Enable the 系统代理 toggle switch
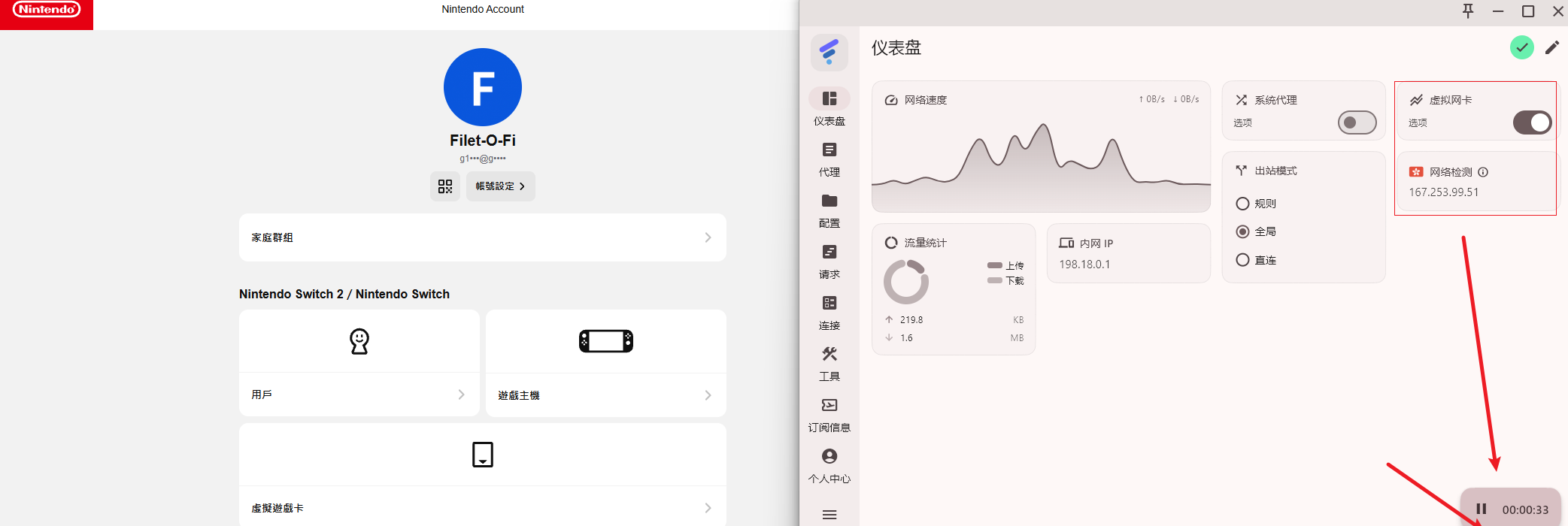Screen dimensions: 1568x526 tap(1357, 122)
